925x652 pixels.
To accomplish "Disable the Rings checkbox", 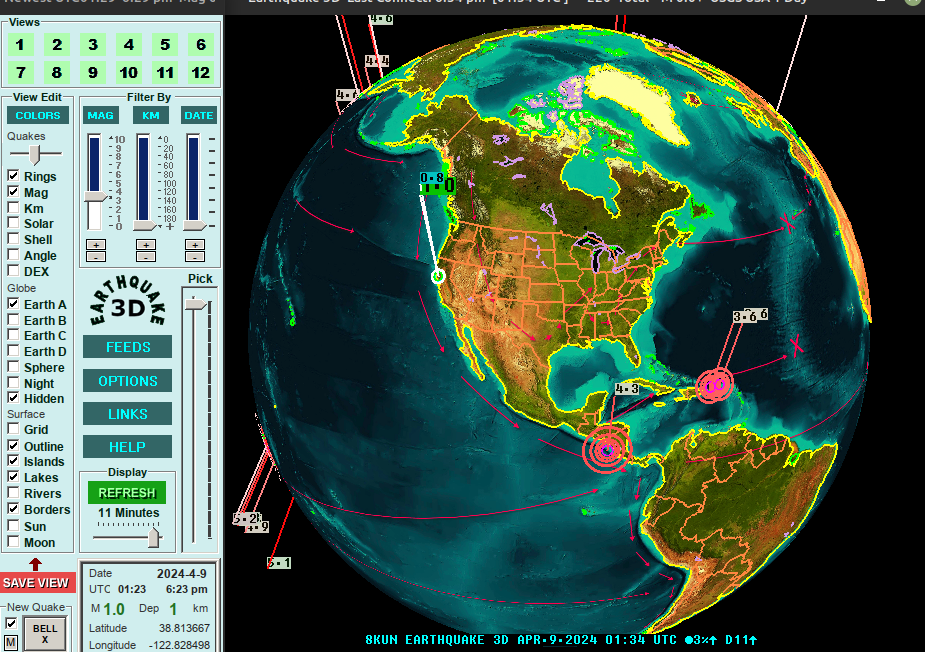I will click(x=13, y=176).
